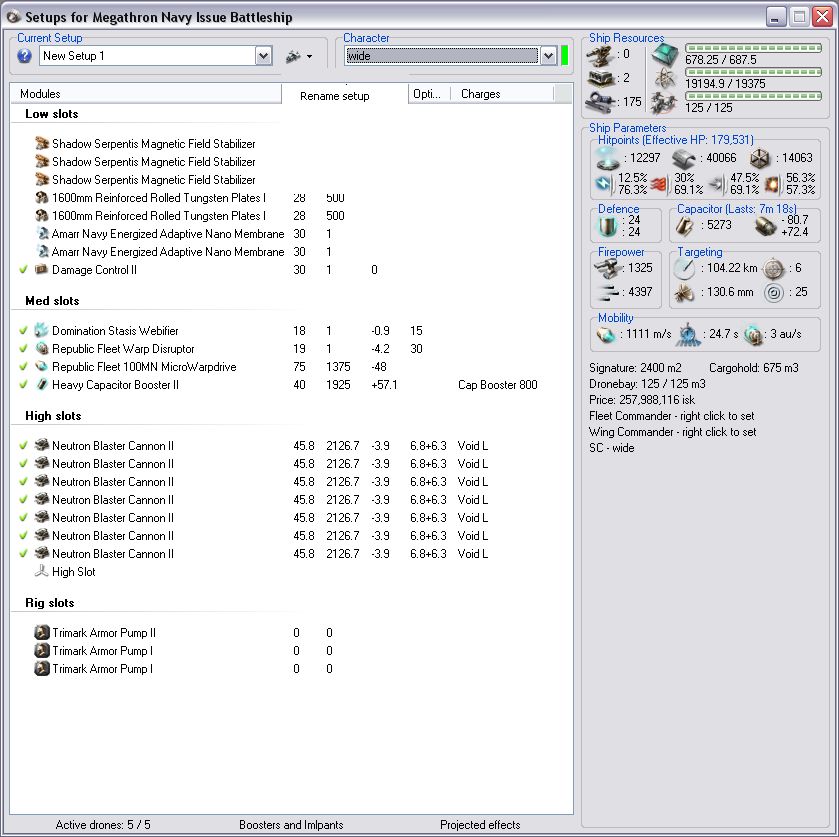Image resolution: width=839 pixels, height=837 pixels.
Task: Click SC - wide entry
Action: [x=612, y=448]
